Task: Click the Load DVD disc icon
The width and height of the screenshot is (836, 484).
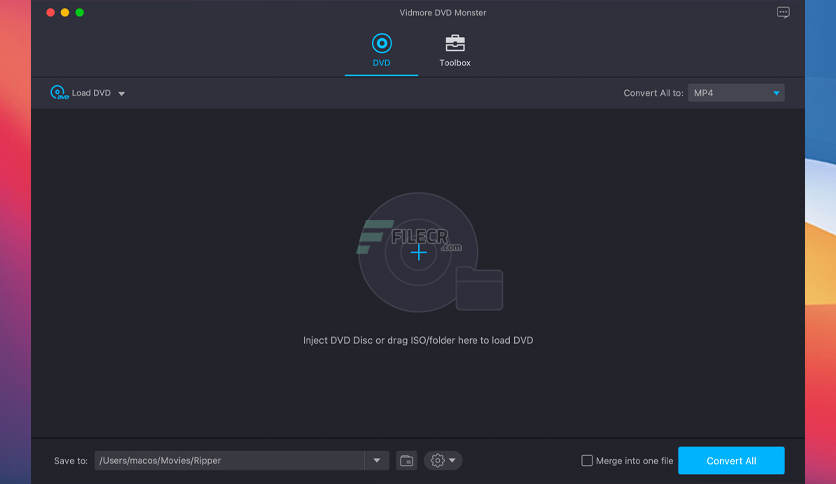Action: coord(59,93)
